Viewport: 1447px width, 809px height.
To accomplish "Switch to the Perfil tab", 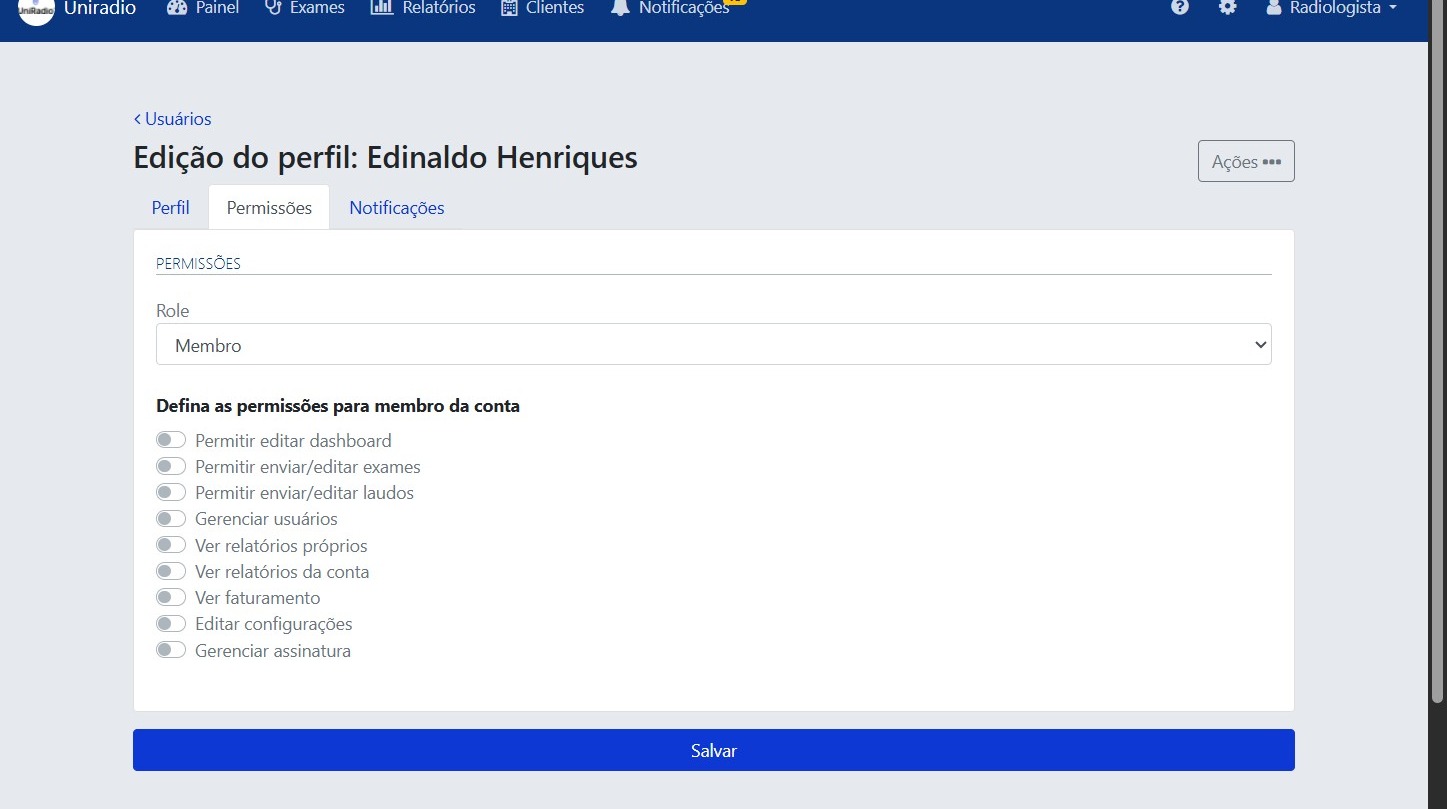I will tap(170, 207).
